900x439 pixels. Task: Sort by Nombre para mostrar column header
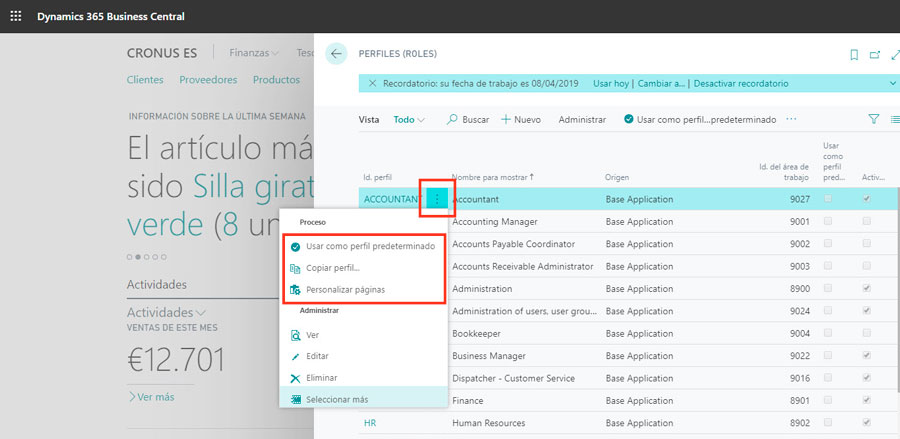coord(492,177)
